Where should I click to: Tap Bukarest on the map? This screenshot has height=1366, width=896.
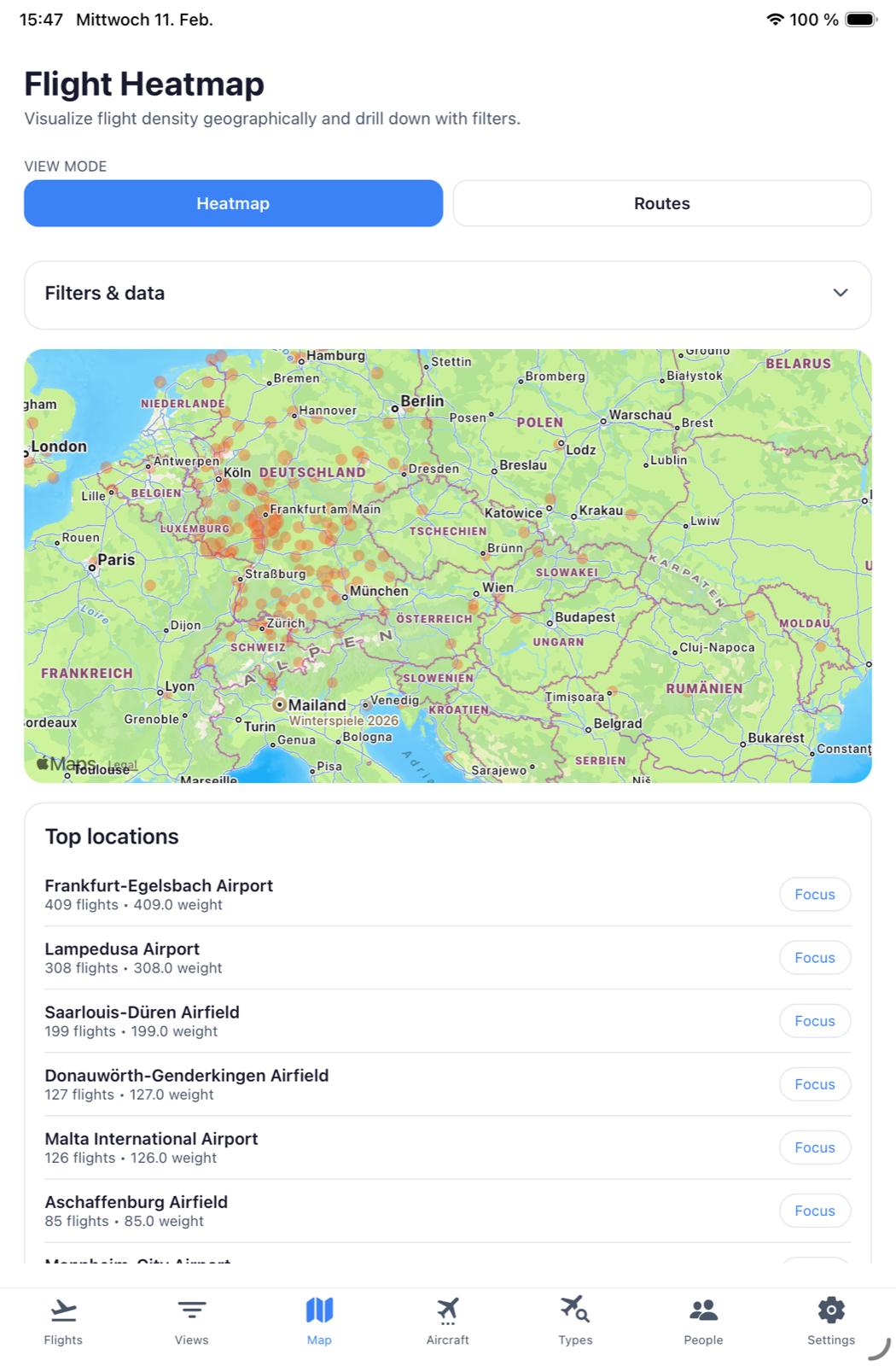(x=776, y=738)
